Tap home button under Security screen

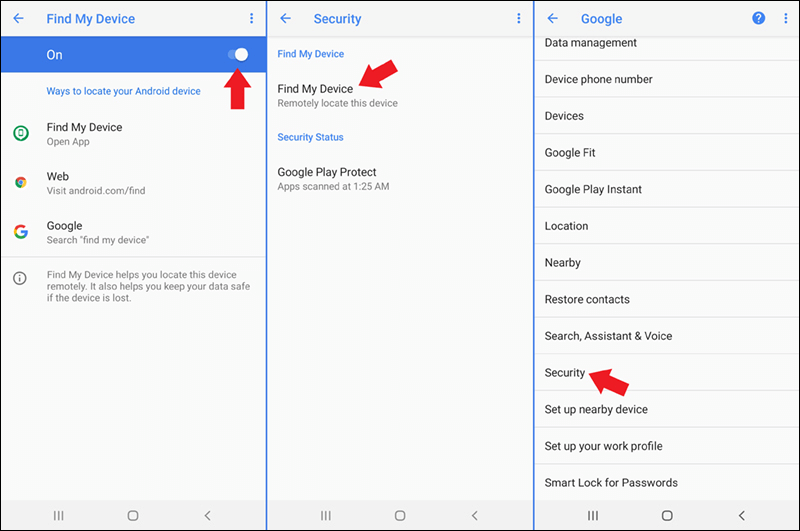[x=400, y=516]
